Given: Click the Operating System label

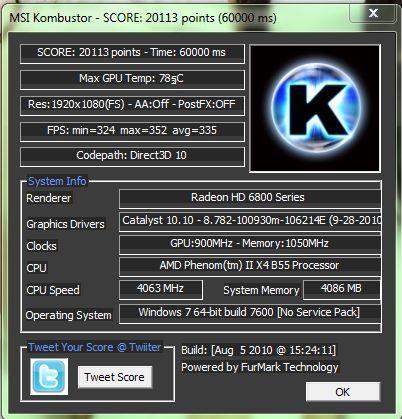Looking at the screenshot, I should click(69, 315).
